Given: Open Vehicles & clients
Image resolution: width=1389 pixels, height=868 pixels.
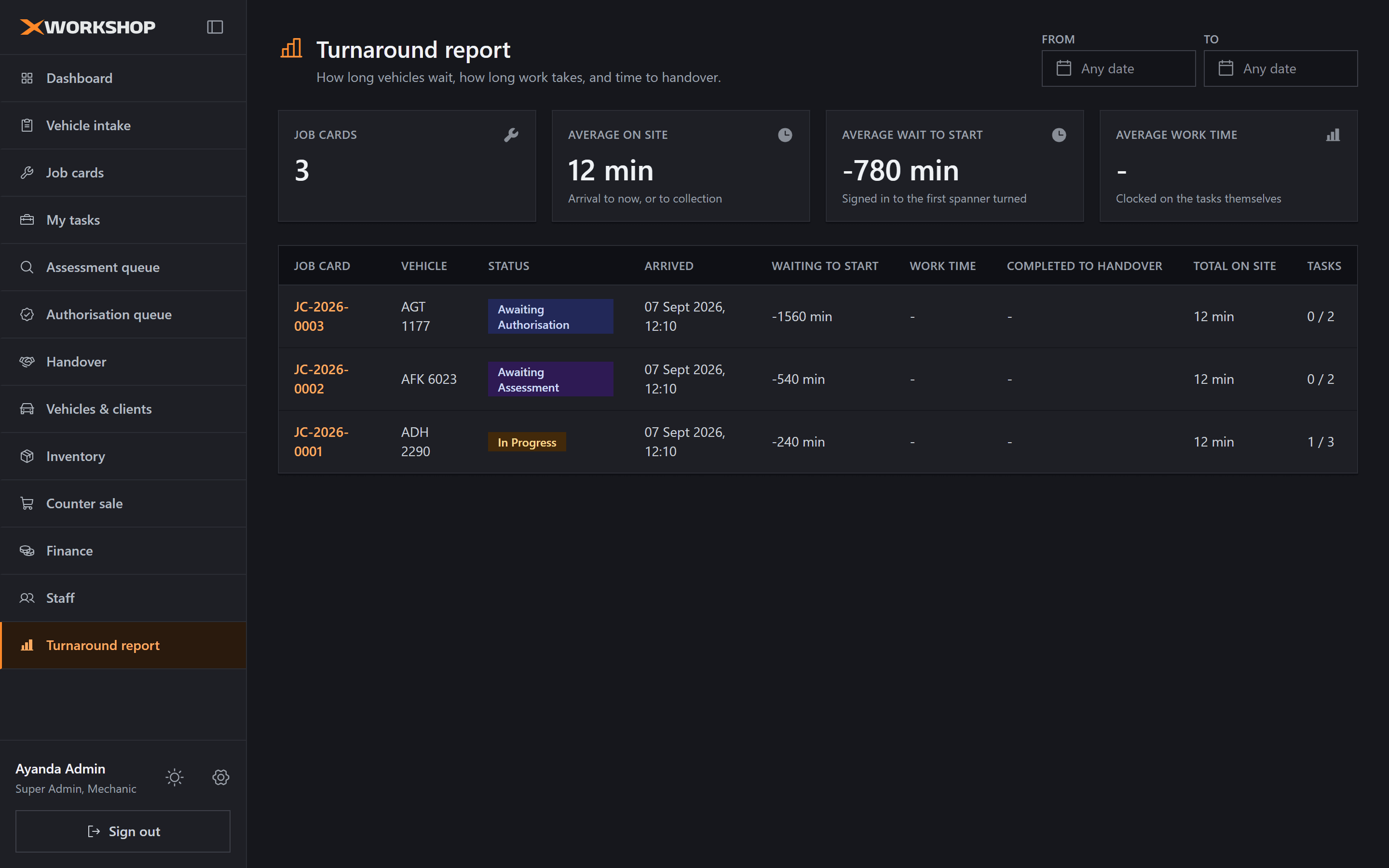Looking at the screenshot, I should (123, 409).
